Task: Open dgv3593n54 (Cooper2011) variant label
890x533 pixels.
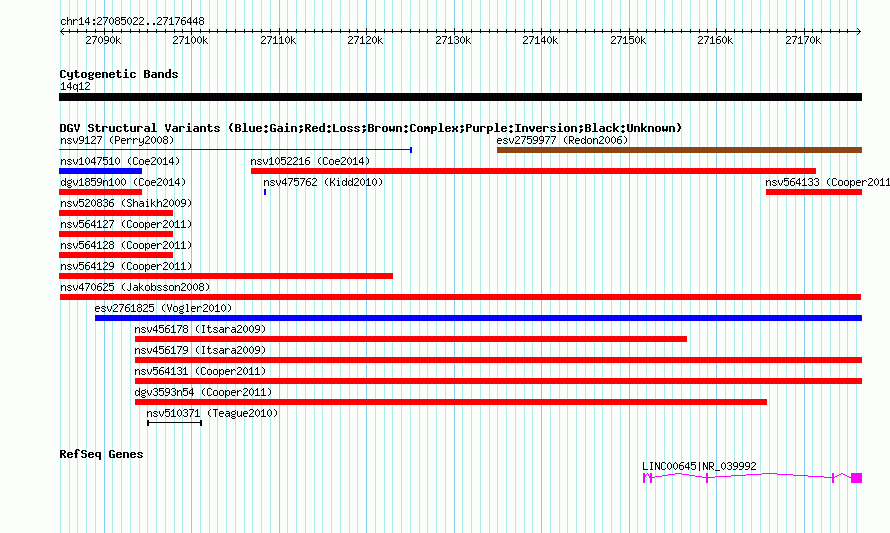Action: coord(203,392)
